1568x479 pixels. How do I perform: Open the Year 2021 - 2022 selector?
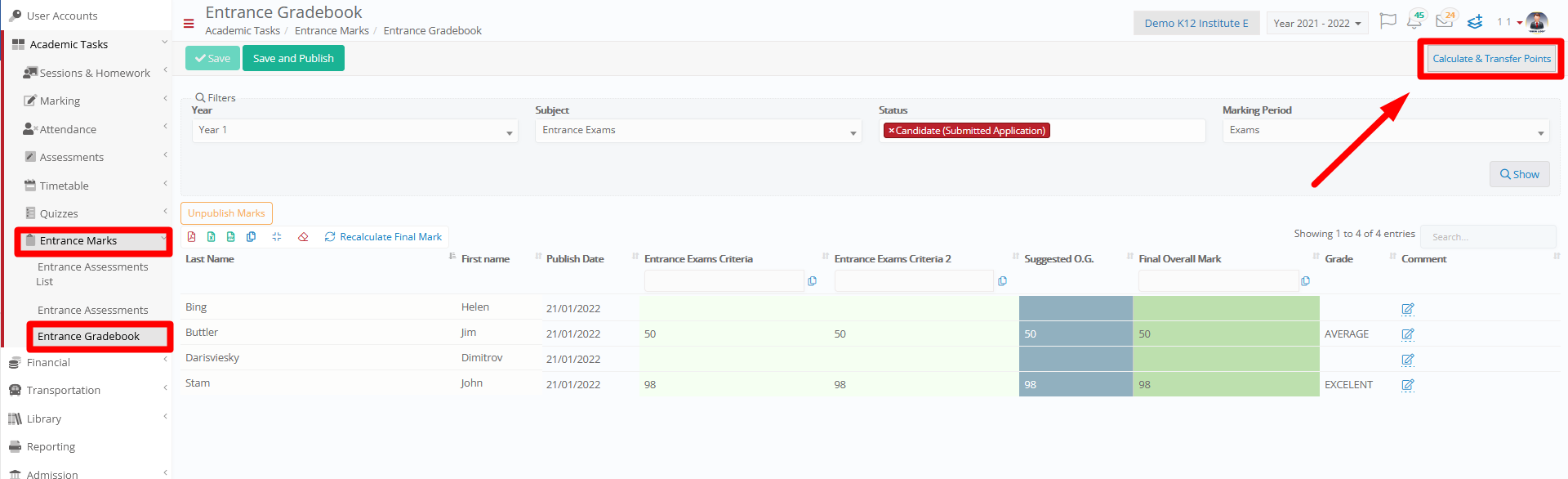tap(1317, 23)
